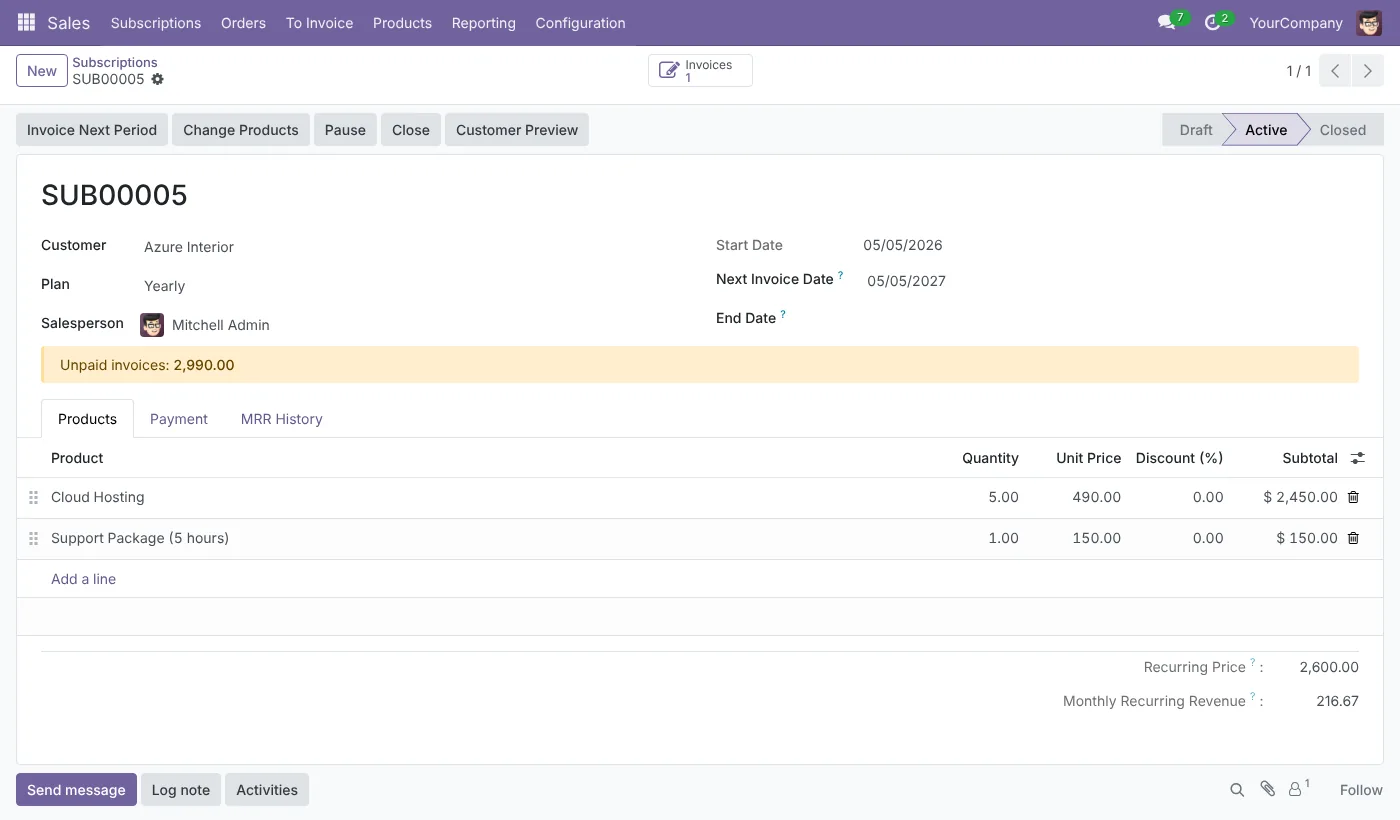Switch to the Payment tab

[x=179, y=419]
